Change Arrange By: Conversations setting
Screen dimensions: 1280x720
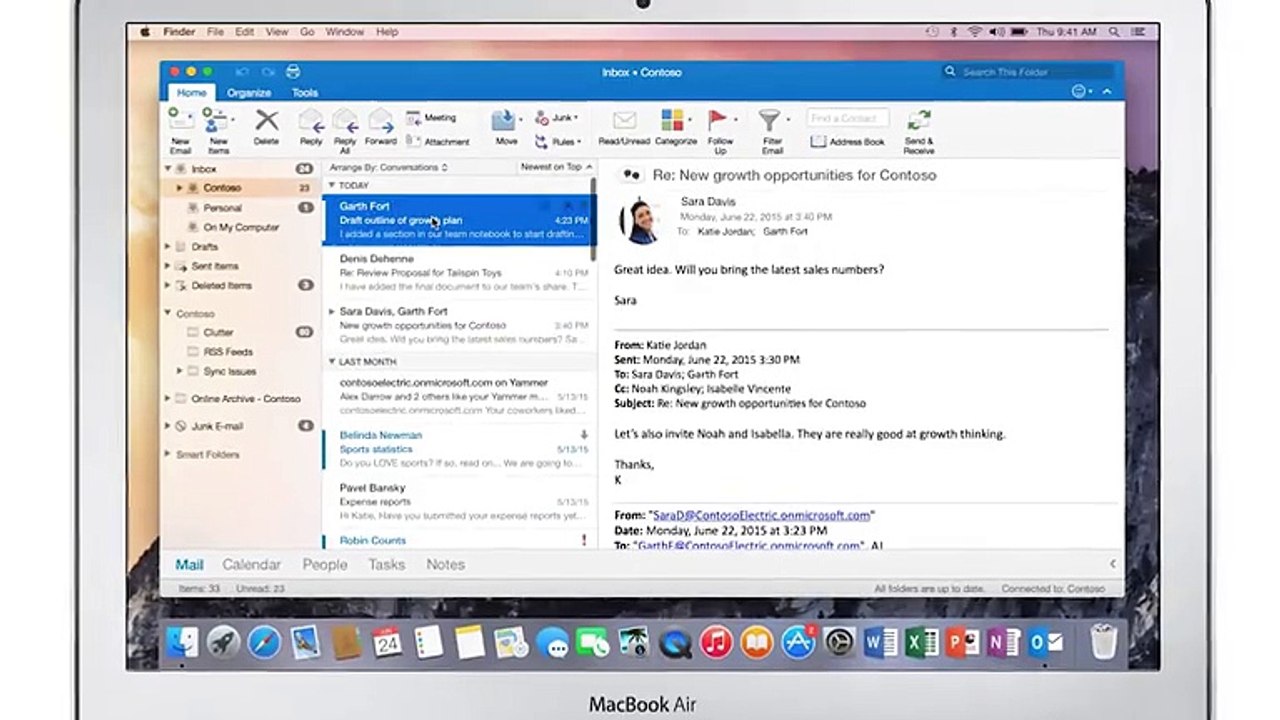click(x=389, y=167)
